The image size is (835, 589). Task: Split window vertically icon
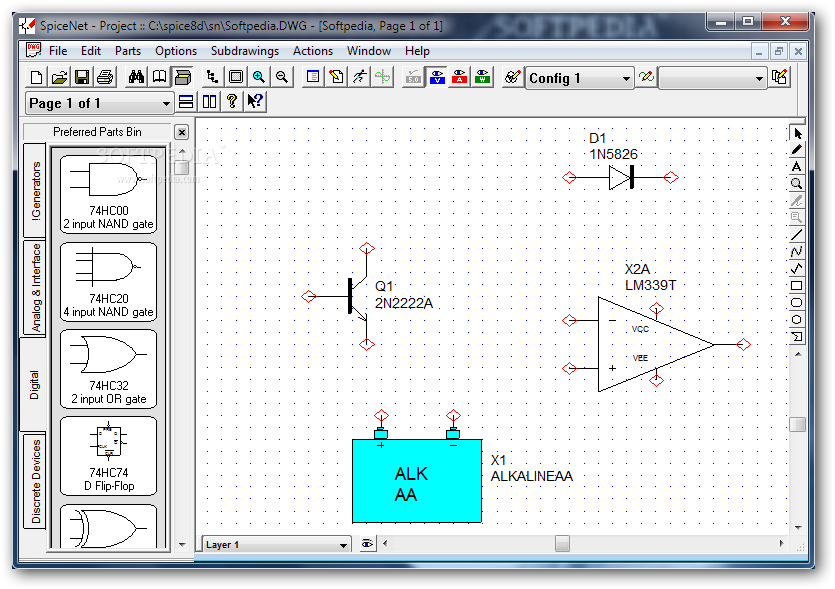(x=209, y=102)
